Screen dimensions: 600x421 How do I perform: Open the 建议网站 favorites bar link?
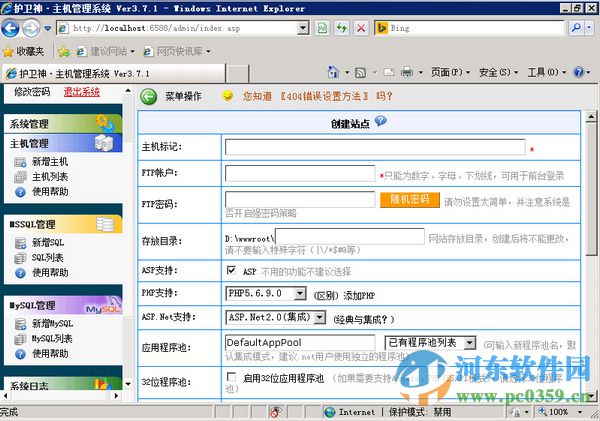(x=106, y=51)
